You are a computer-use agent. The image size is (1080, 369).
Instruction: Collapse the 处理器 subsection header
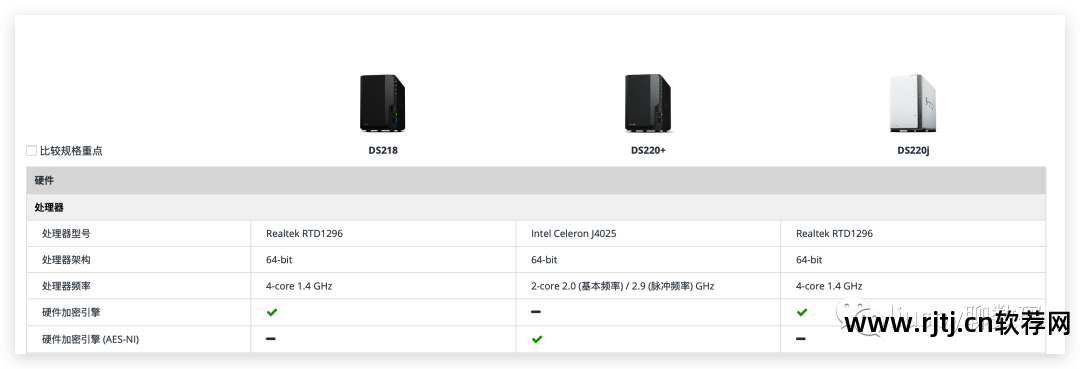pyautogui.click(x=536, y=207)
